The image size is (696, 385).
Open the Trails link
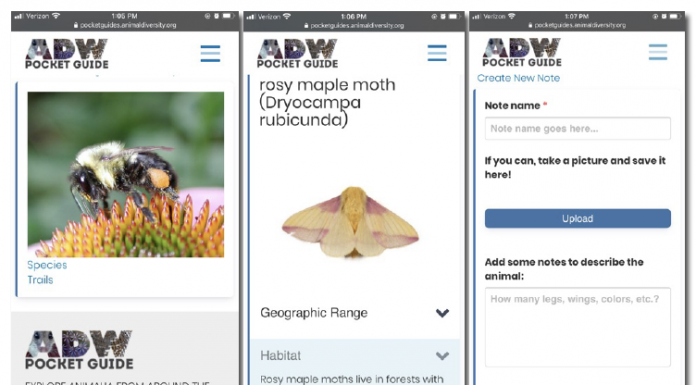pos(40,280)
